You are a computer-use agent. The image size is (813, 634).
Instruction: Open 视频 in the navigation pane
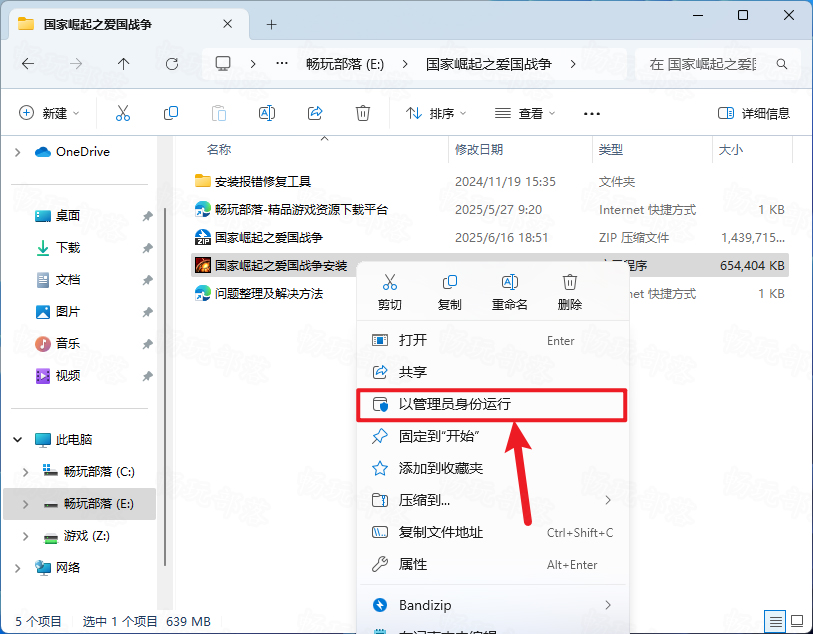pyautogui.click(x=67, y=375)
